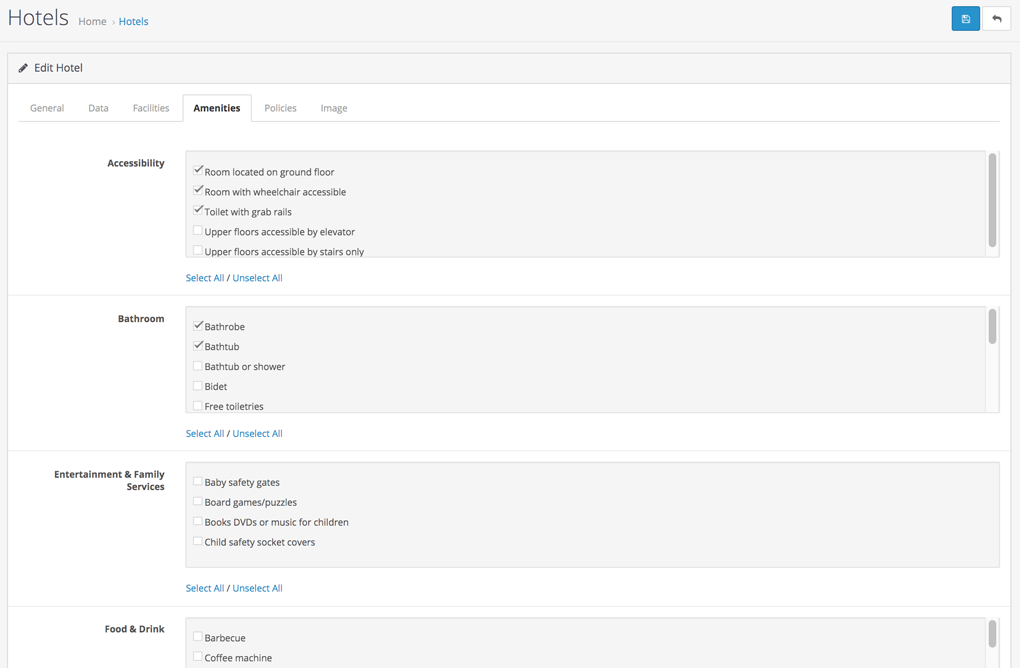
Task: Select All Entertainment & Family Services
Action: 205,588
